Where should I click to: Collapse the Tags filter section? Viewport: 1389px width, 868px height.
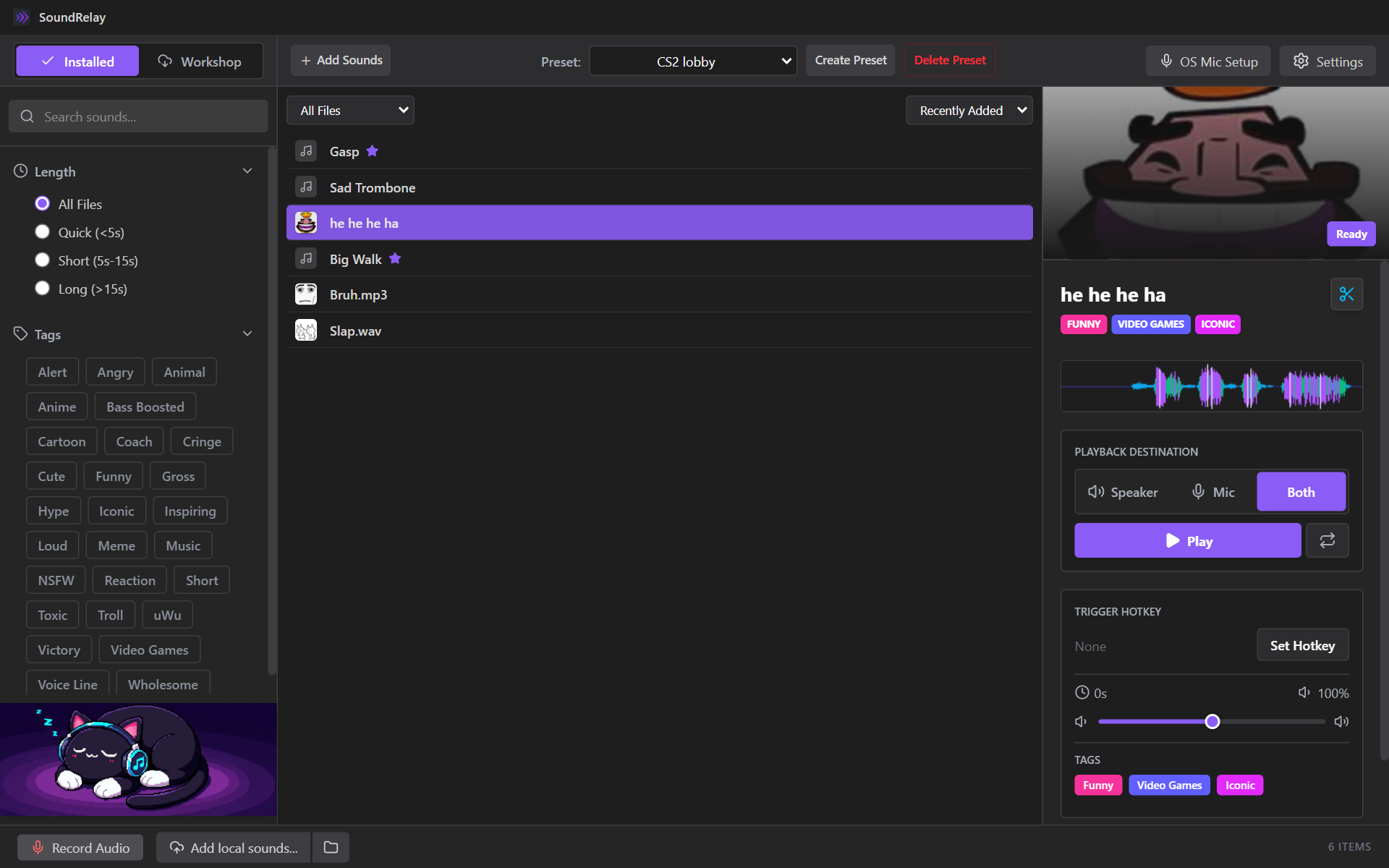(x=247, y=333)
